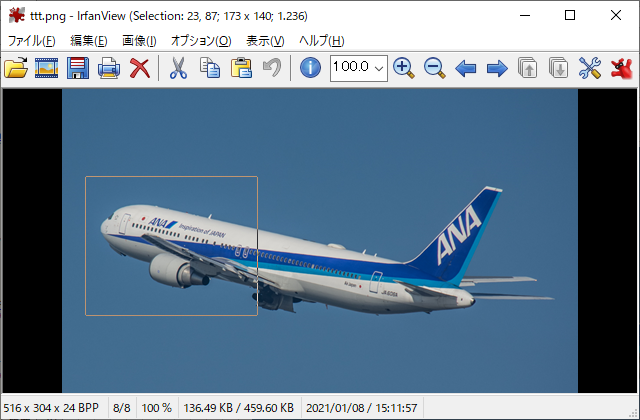Open the 画像(I) menu
The width and height of the screenshot is (640, 420).
point(139,41)
